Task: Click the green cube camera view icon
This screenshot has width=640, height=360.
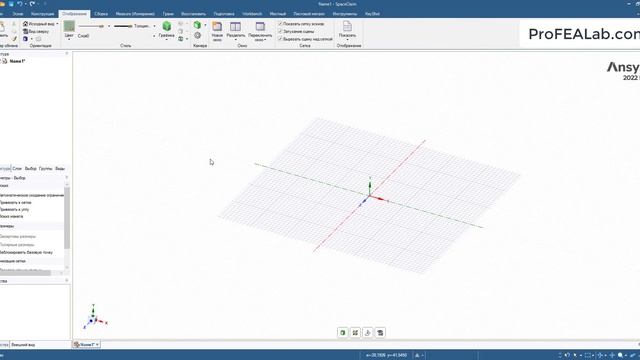Action: 197,25
